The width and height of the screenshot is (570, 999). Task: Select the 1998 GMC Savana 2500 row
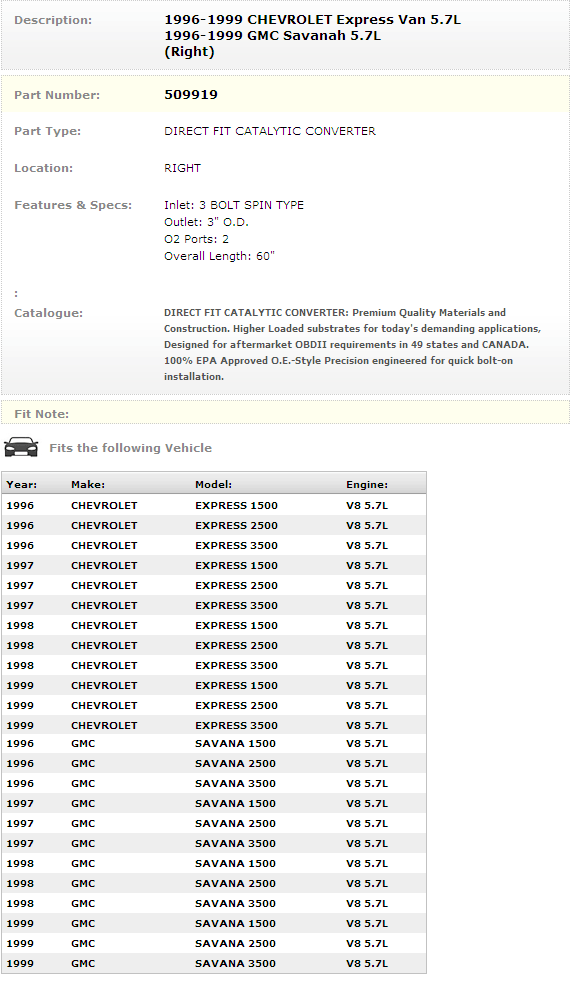(x=214, y=883)
